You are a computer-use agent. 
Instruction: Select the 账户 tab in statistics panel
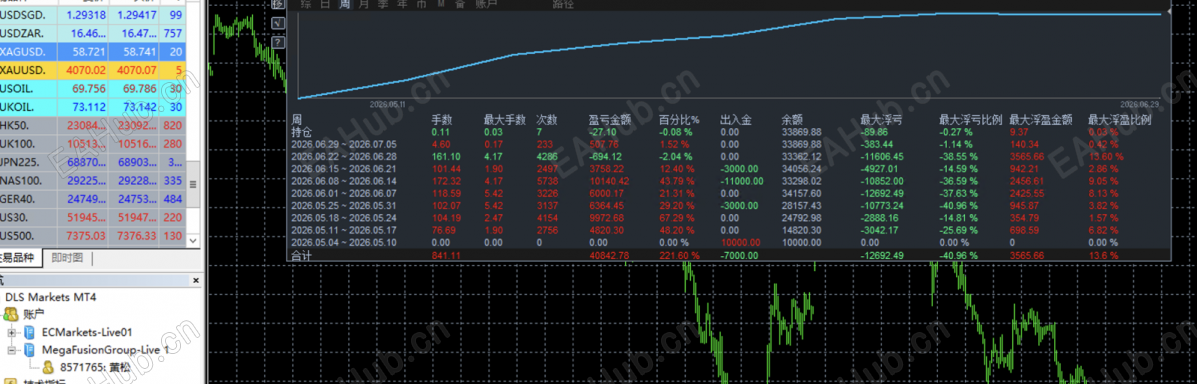pos(486,5)
